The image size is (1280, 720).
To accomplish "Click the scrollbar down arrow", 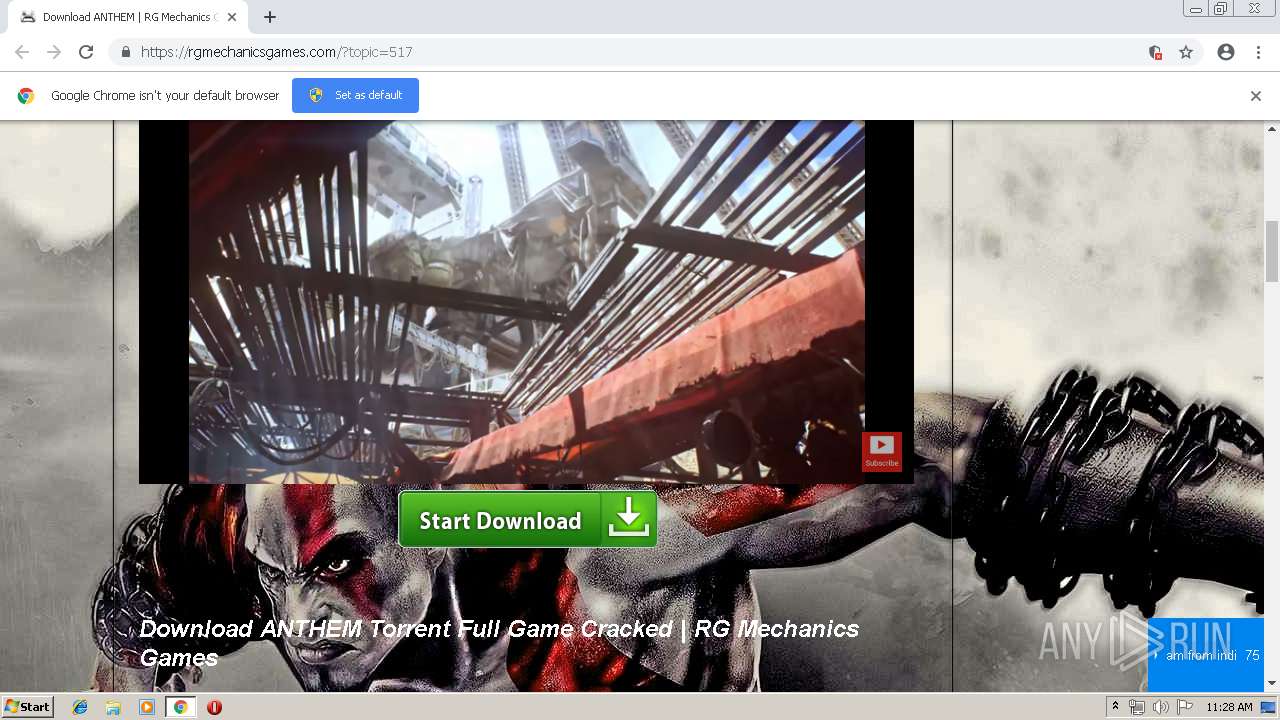I will pyautogui.click(x=1272, y=683).
